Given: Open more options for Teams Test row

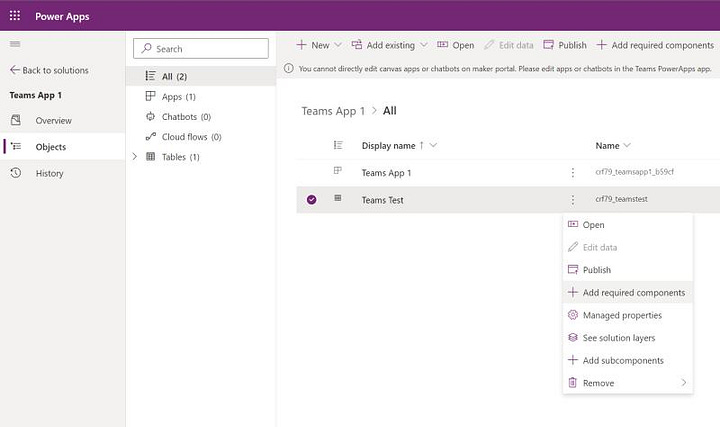Looking at the screenshot, I should click(x=573, y=200).
